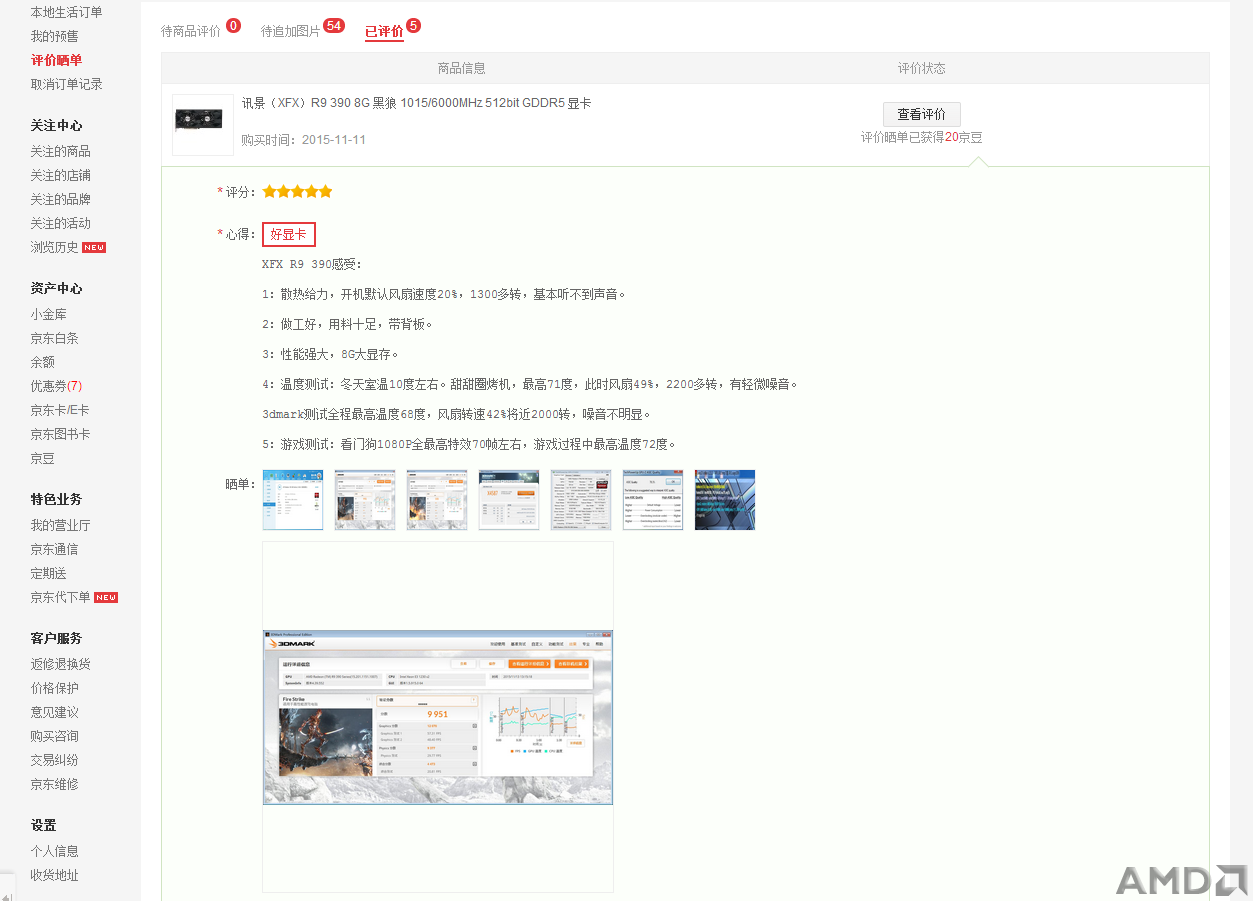Click the graphics card product thumbnail
The width and height of the screenshot is (1253, 901).
tap(202, 124)
